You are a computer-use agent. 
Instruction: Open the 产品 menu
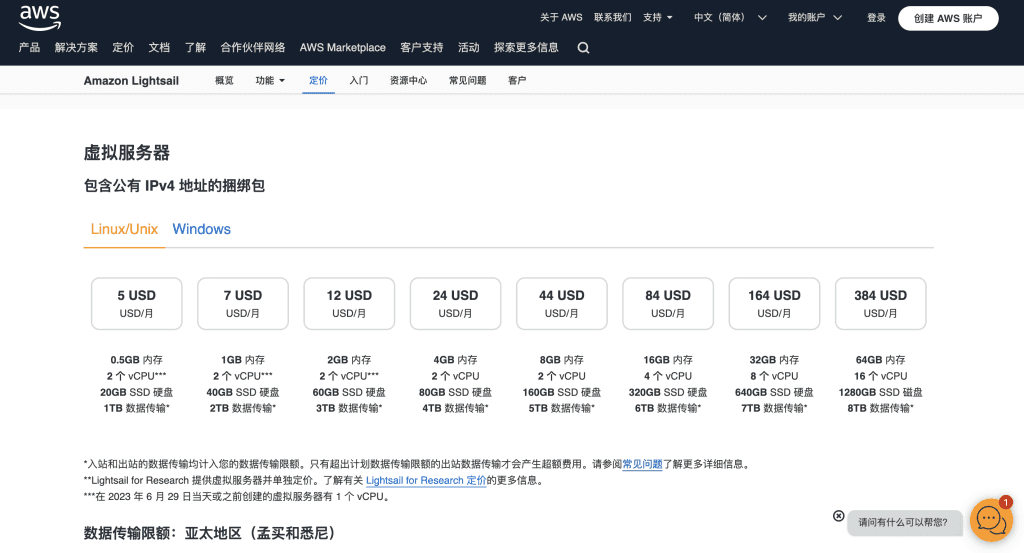coord(29,48)
